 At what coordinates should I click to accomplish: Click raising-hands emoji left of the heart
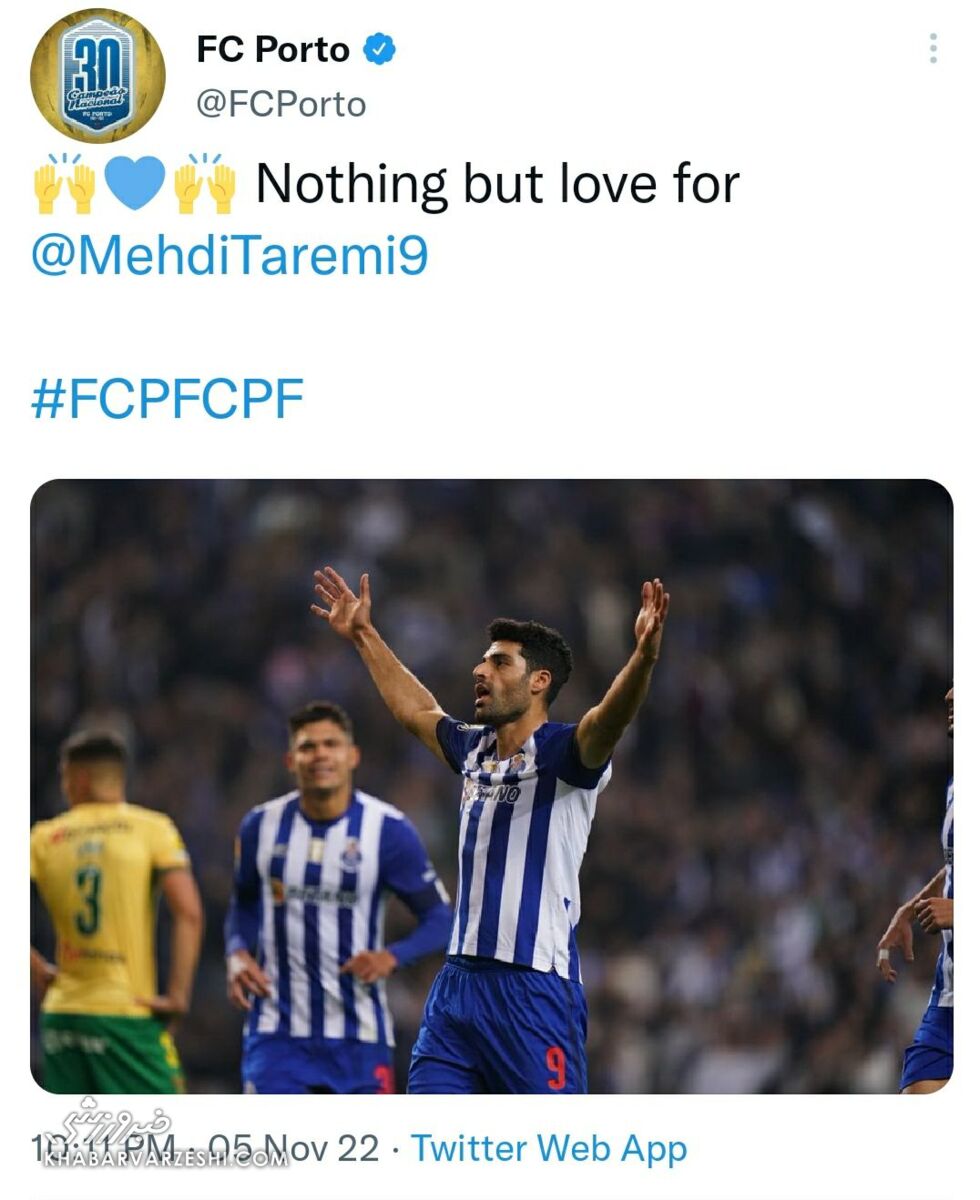pos(64,183)
